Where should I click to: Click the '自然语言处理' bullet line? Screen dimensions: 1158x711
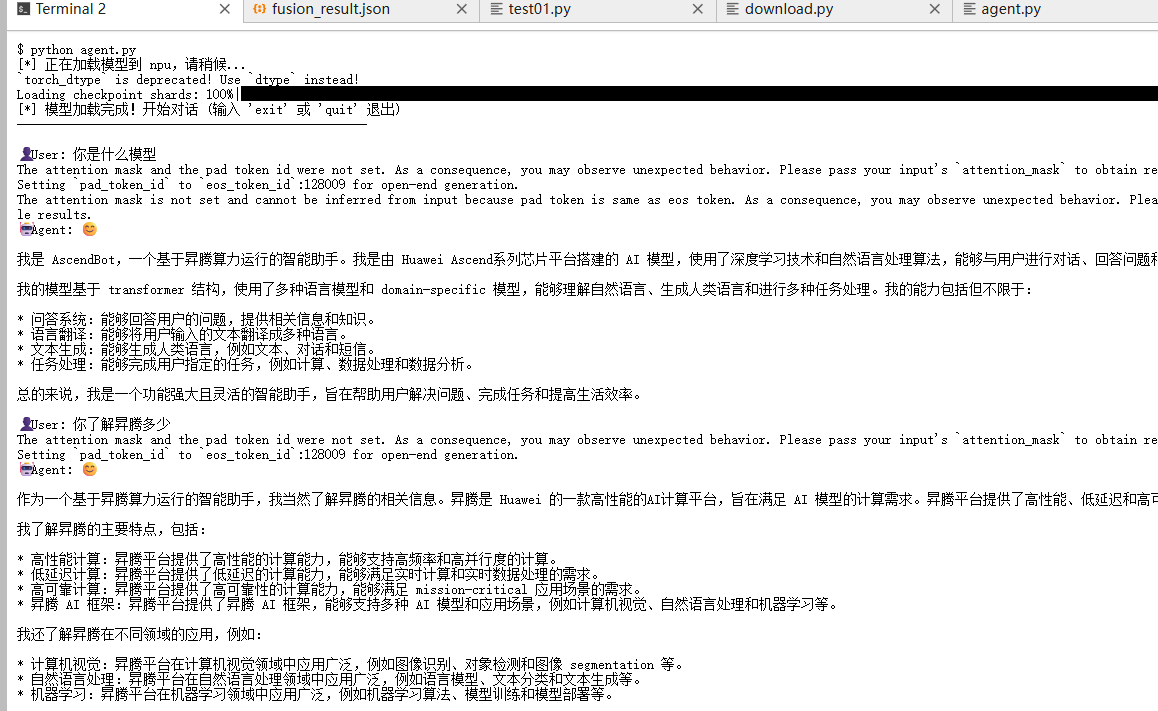tap(330, 679)
